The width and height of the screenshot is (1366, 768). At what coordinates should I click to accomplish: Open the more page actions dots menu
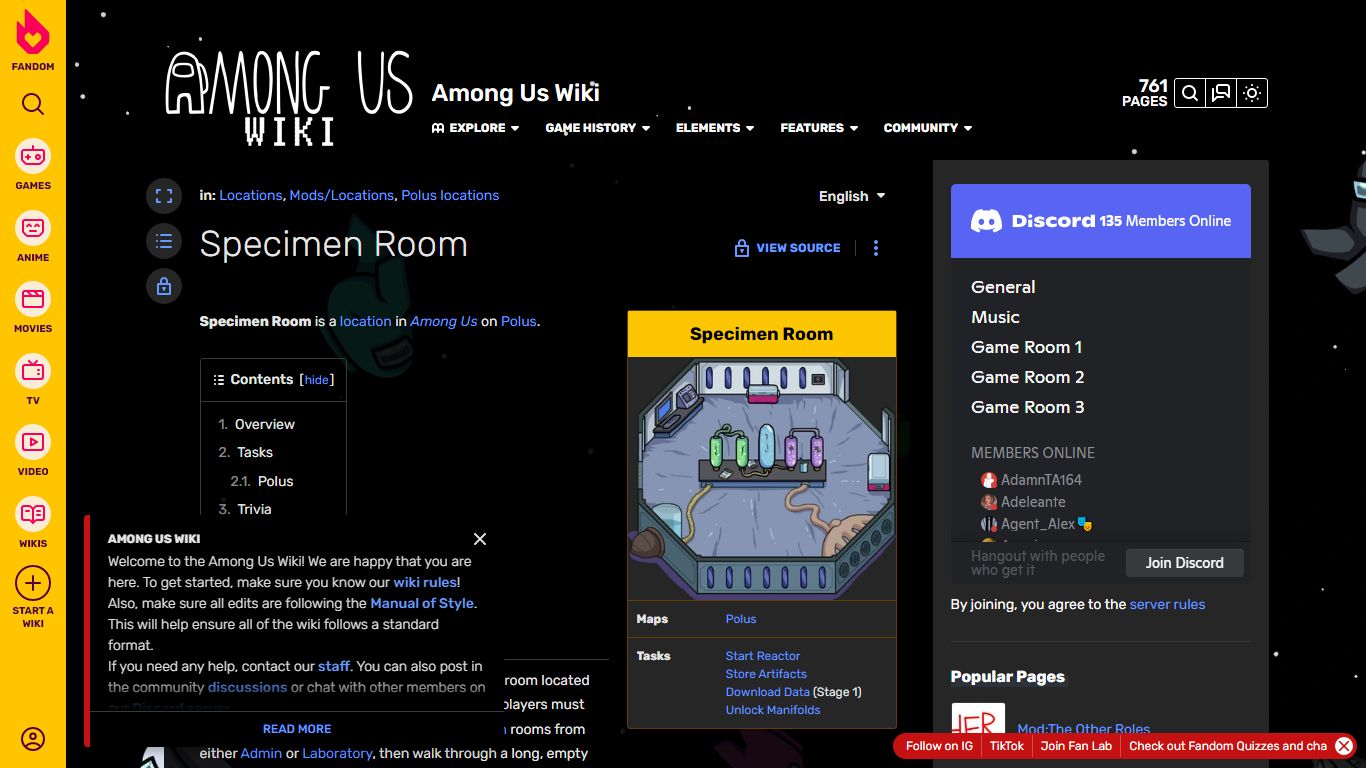click(x=876, y=248)
